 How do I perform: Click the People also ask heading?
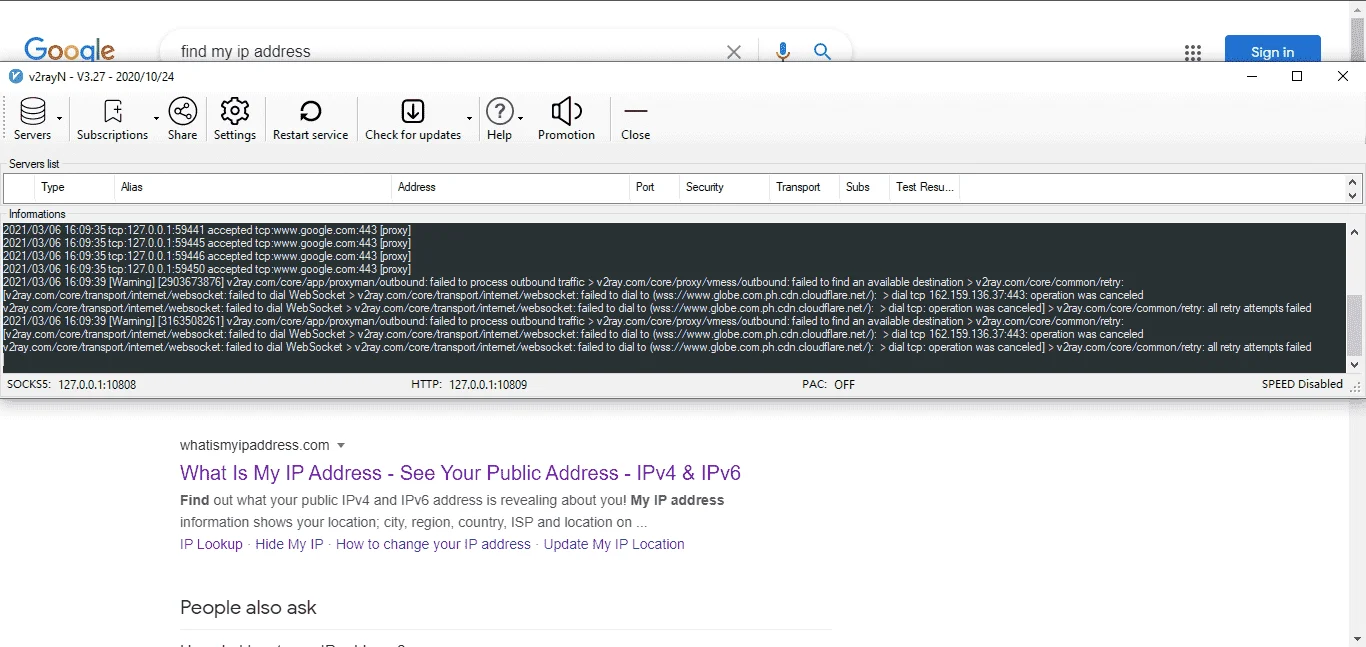248,607
